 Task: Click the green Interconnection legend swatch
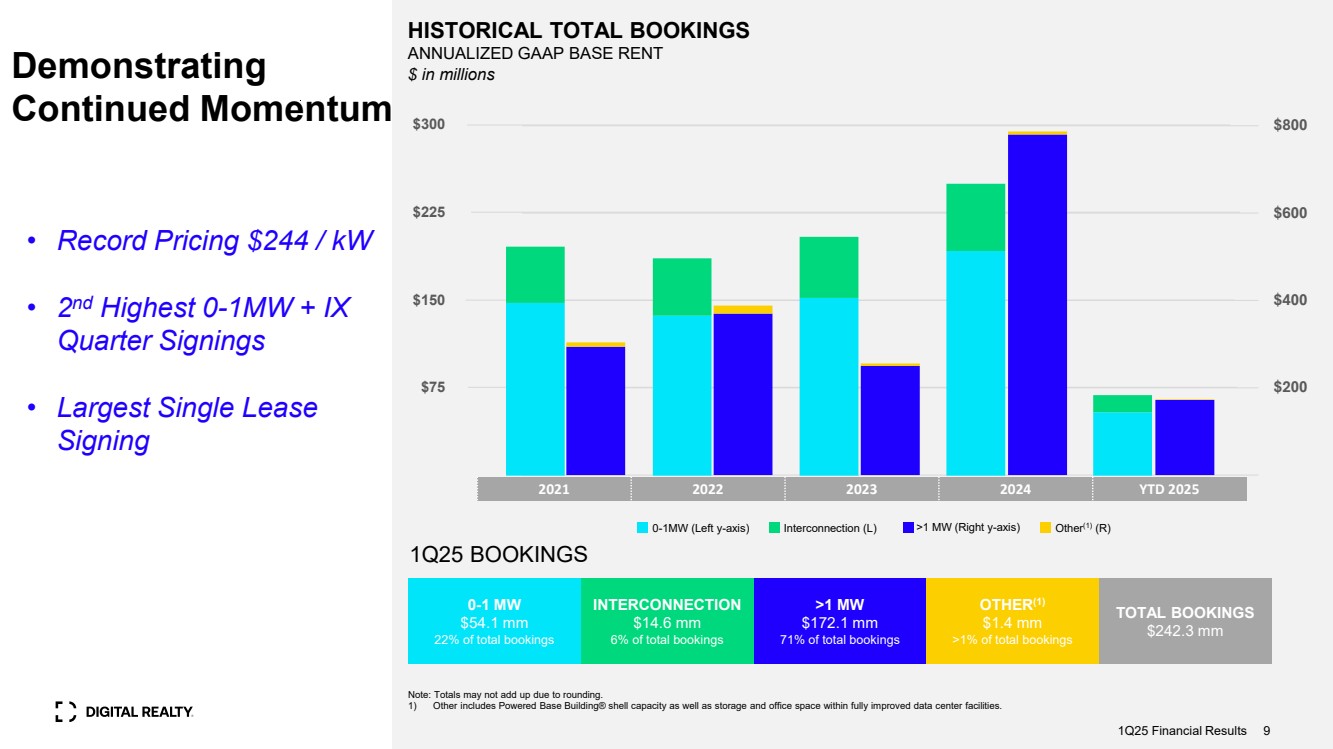pos(774,528)
